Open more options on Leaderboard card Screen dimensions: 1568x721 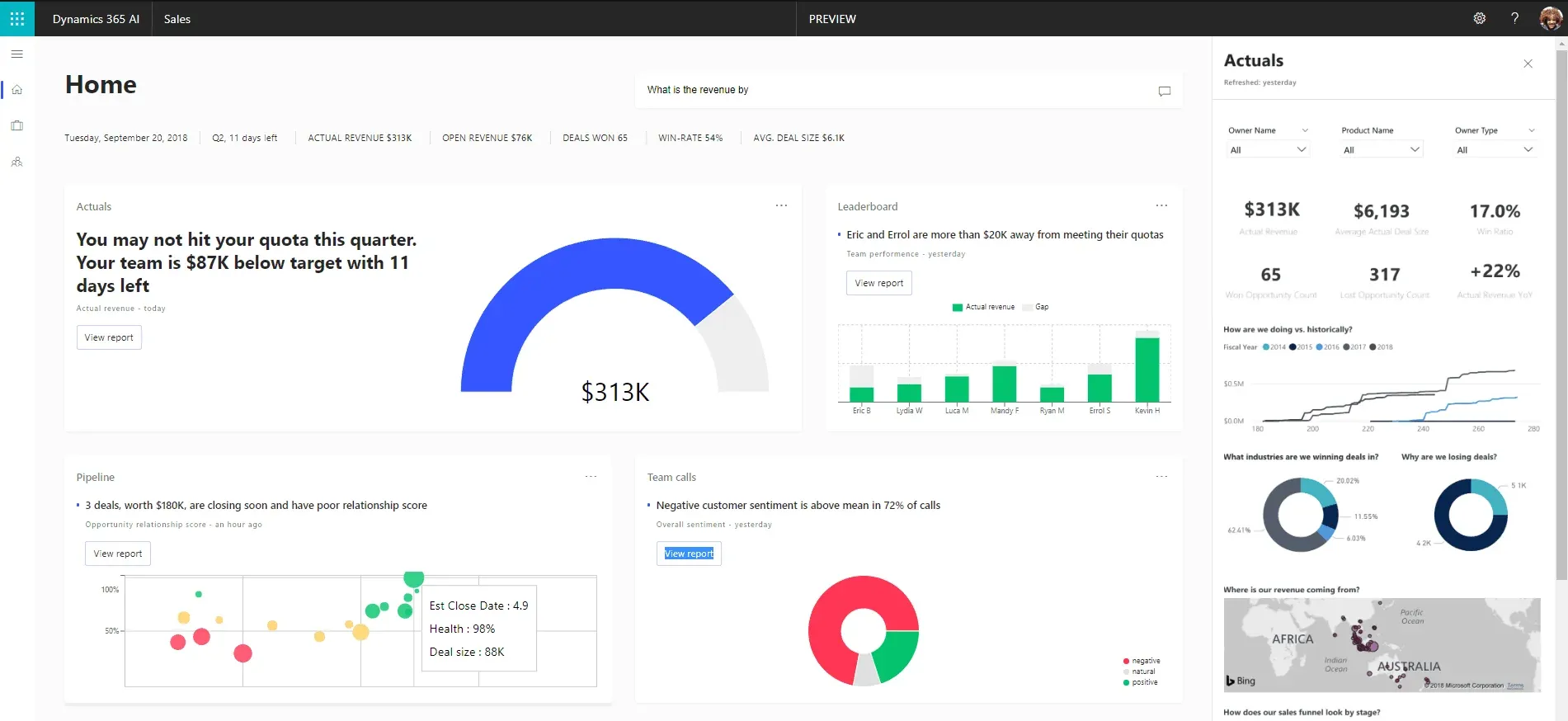click(1161, 205)
